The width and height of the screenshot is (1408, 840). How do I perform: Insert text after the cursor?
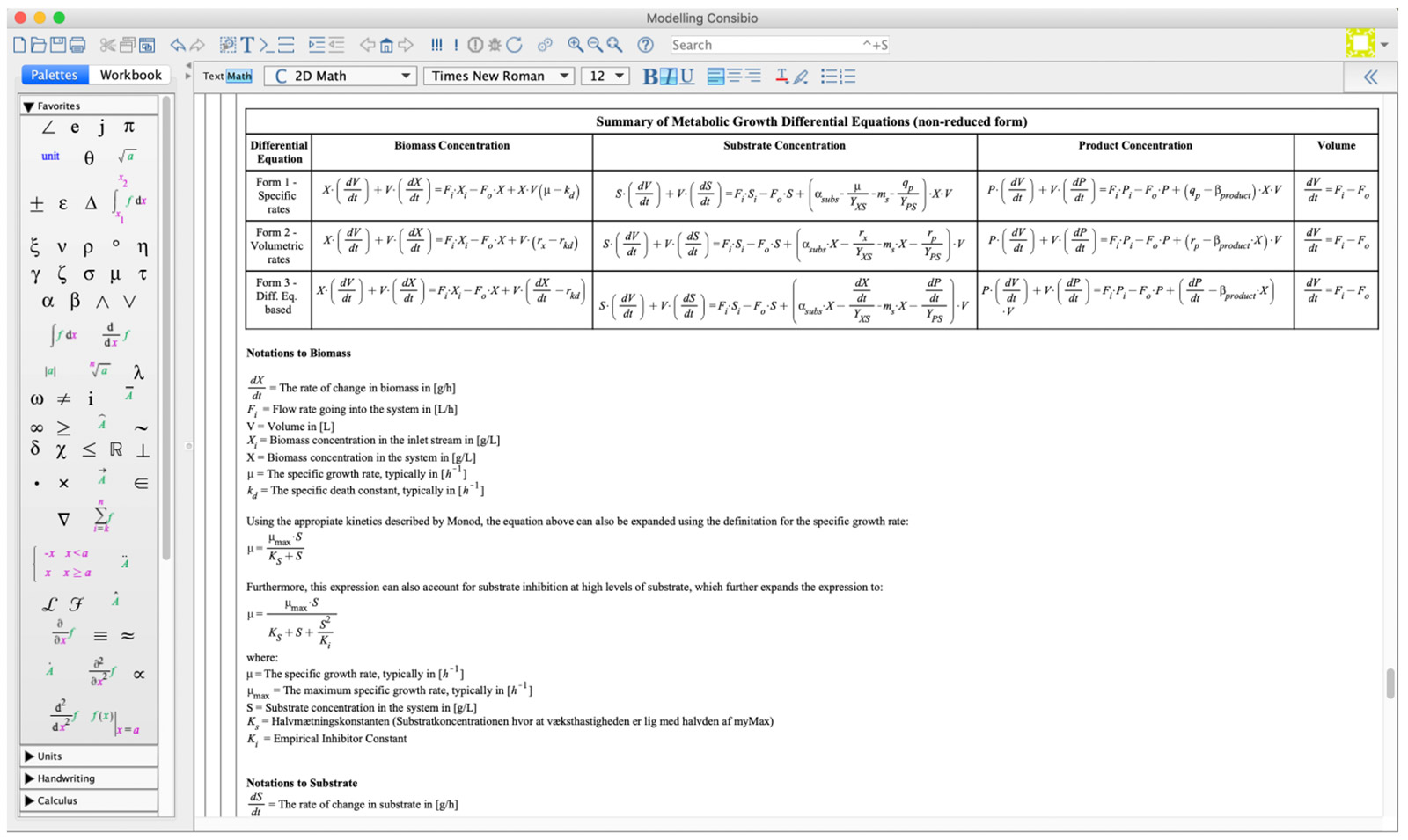coord(246,44)
